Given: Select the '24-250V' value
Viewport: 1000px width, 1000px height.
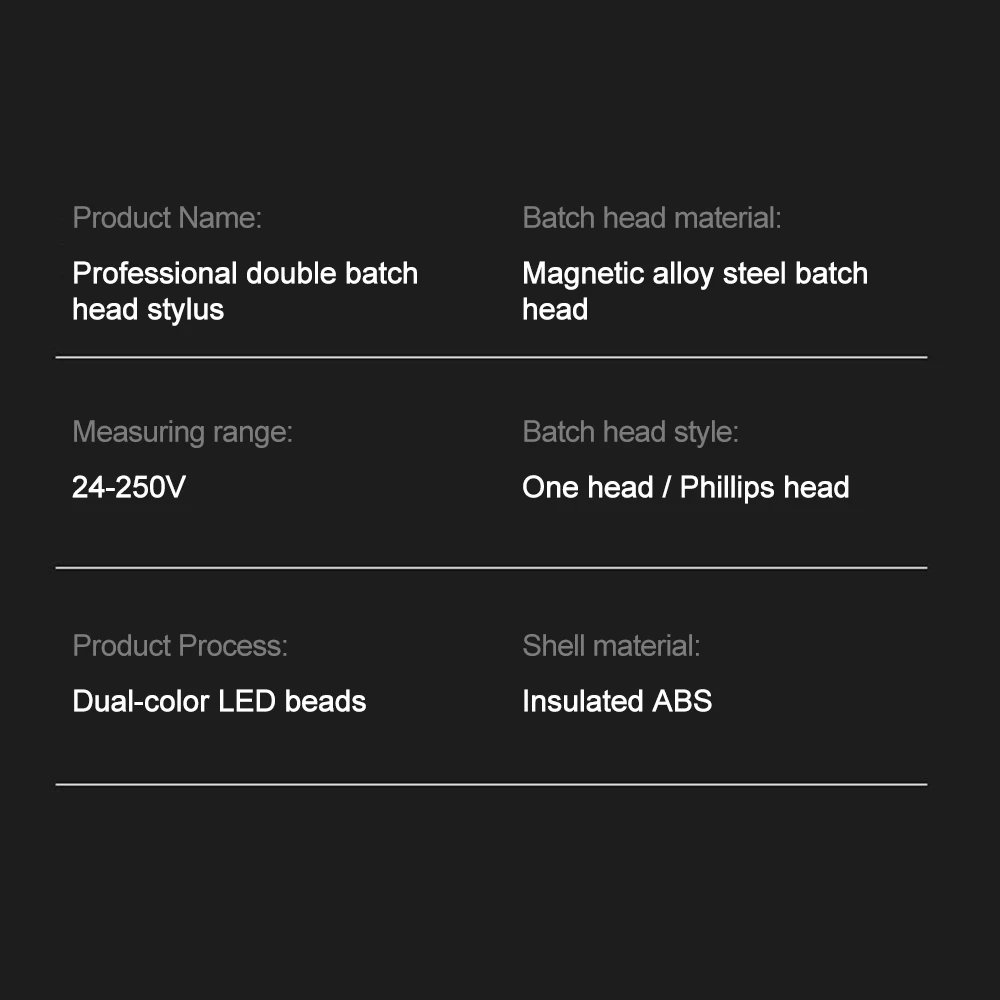Looking at the screenshot, I should [x=129, y=487].
